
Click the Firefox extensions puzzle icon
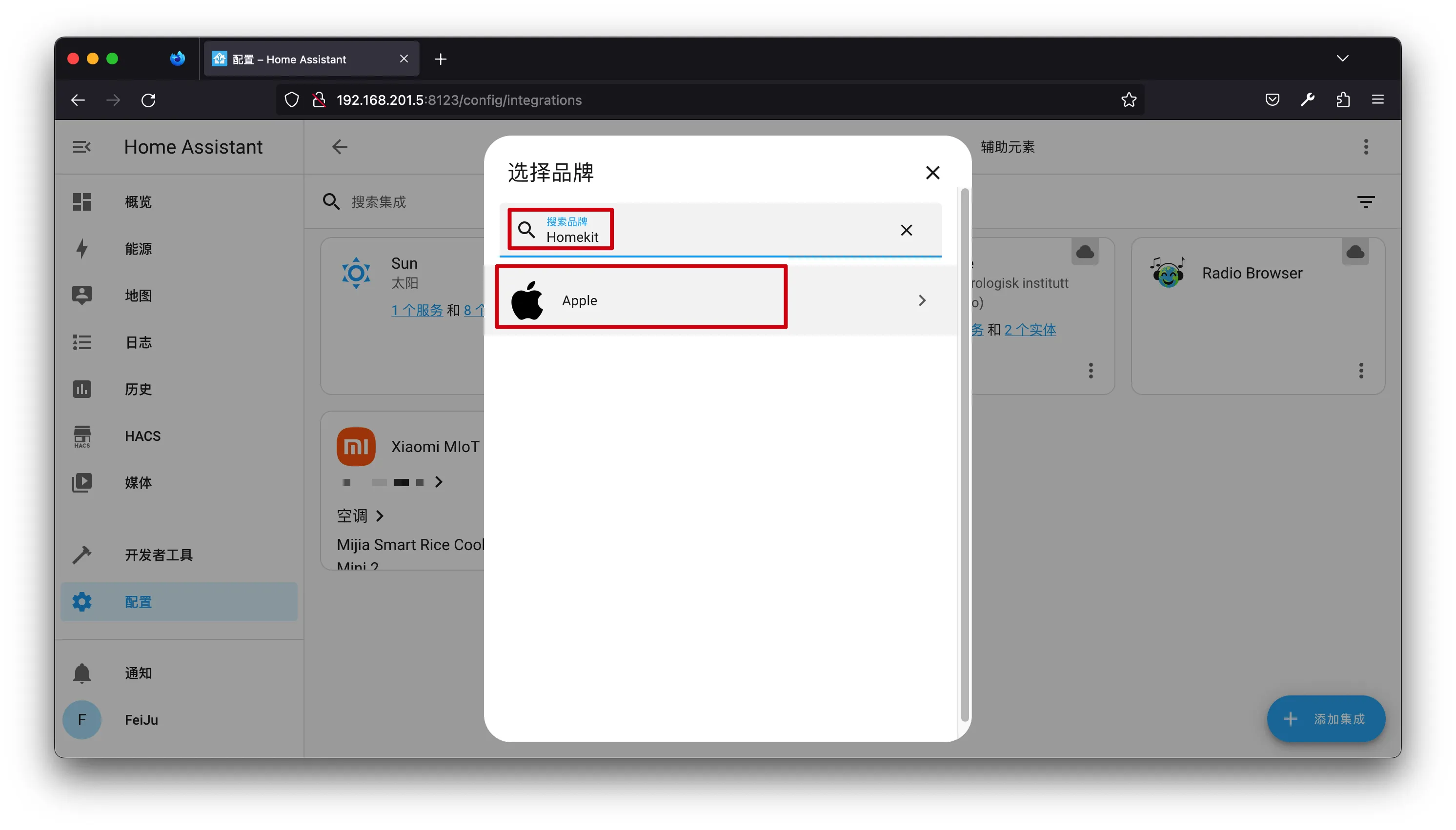(1342, 100)
